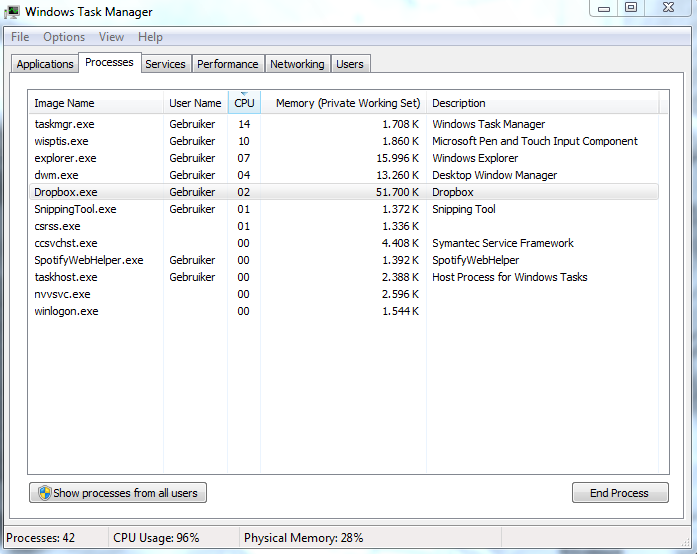Open the File menu
The width and height of the screenshot is (697, 554).
[20, 37]
